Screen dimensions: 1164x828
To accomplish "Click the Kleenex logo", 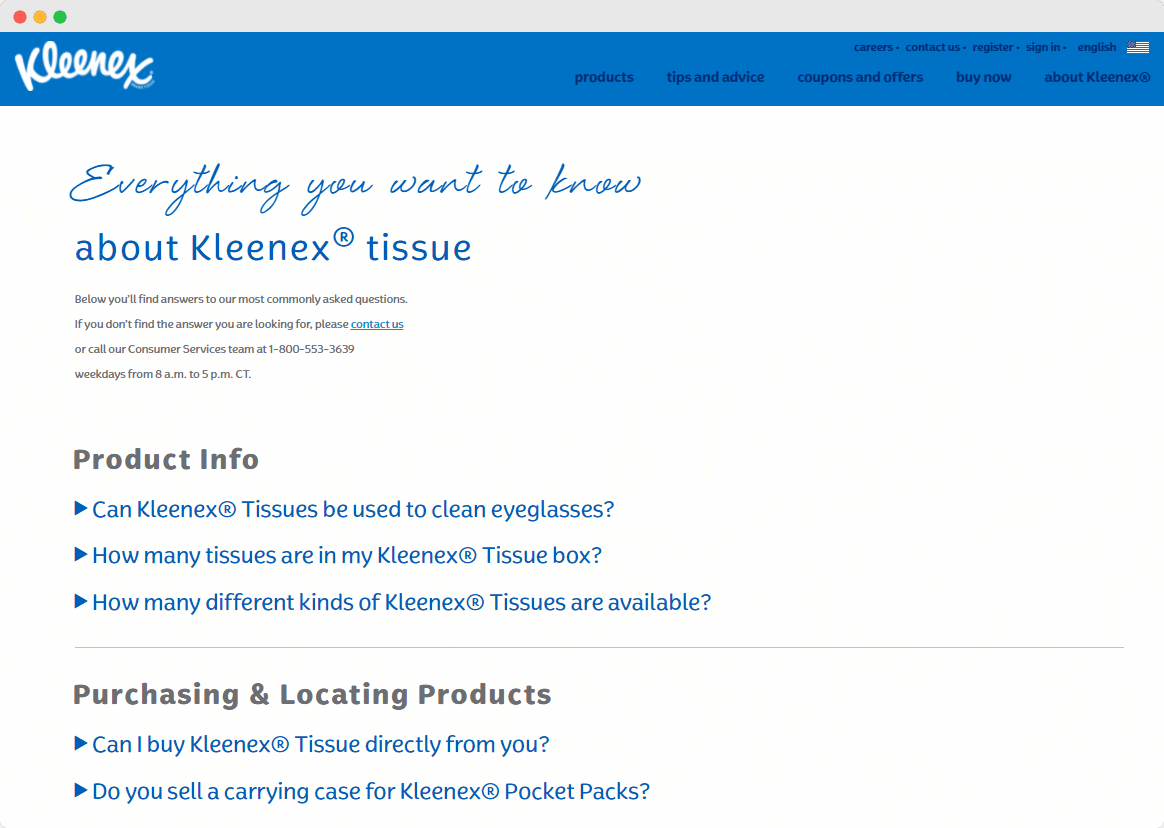I will pos(85,67).
